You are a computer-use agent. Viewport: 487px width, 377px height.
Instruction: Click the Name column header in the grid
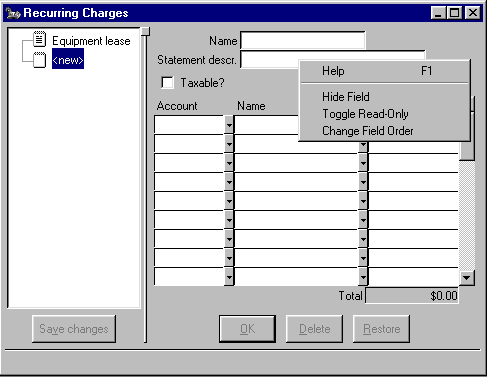(x=251, y=106)
